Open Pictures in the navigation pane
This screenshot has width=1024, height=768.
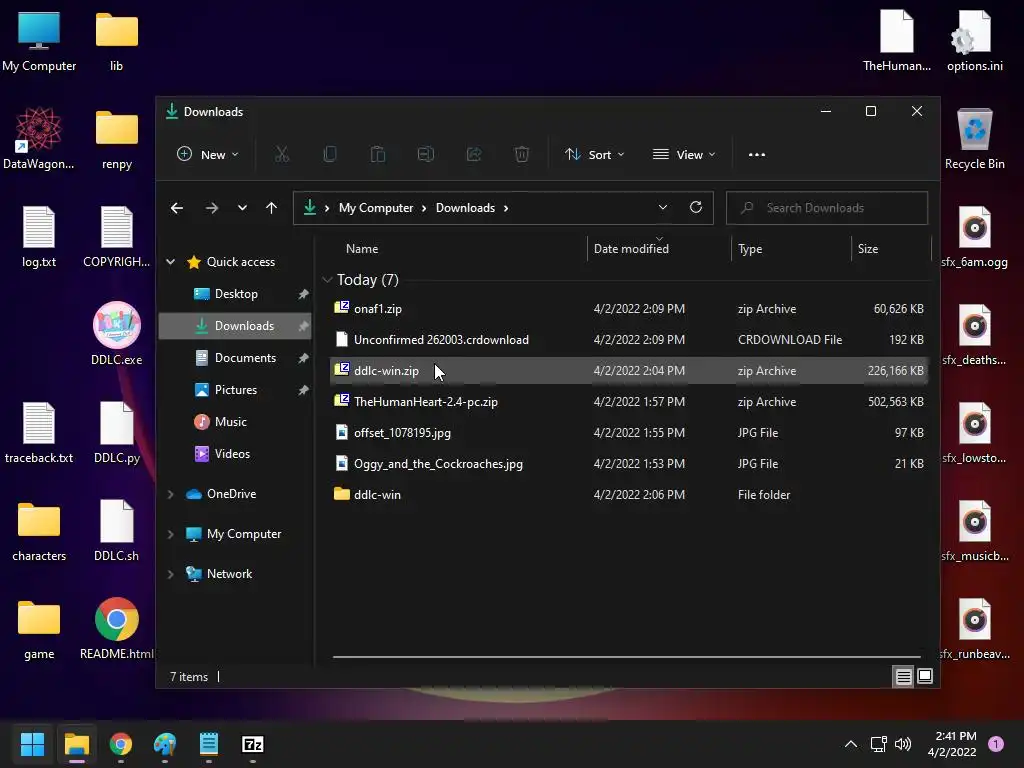(x=236, y=390)
